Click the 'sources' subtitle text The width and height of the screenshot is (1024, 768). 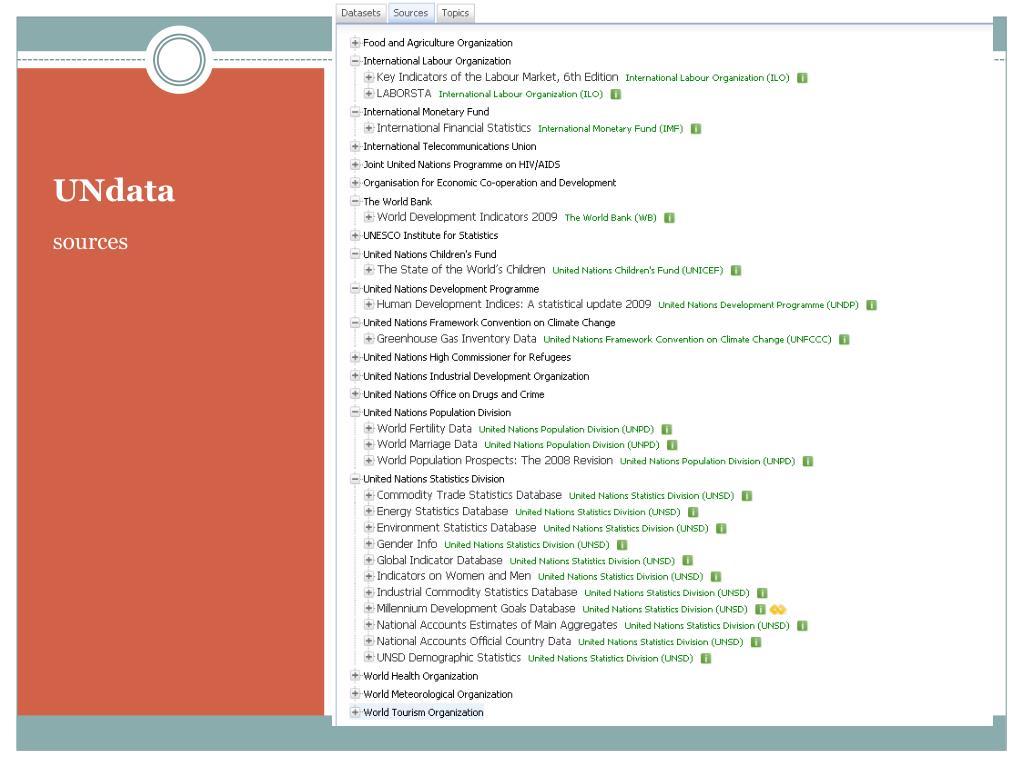(90, 242)
